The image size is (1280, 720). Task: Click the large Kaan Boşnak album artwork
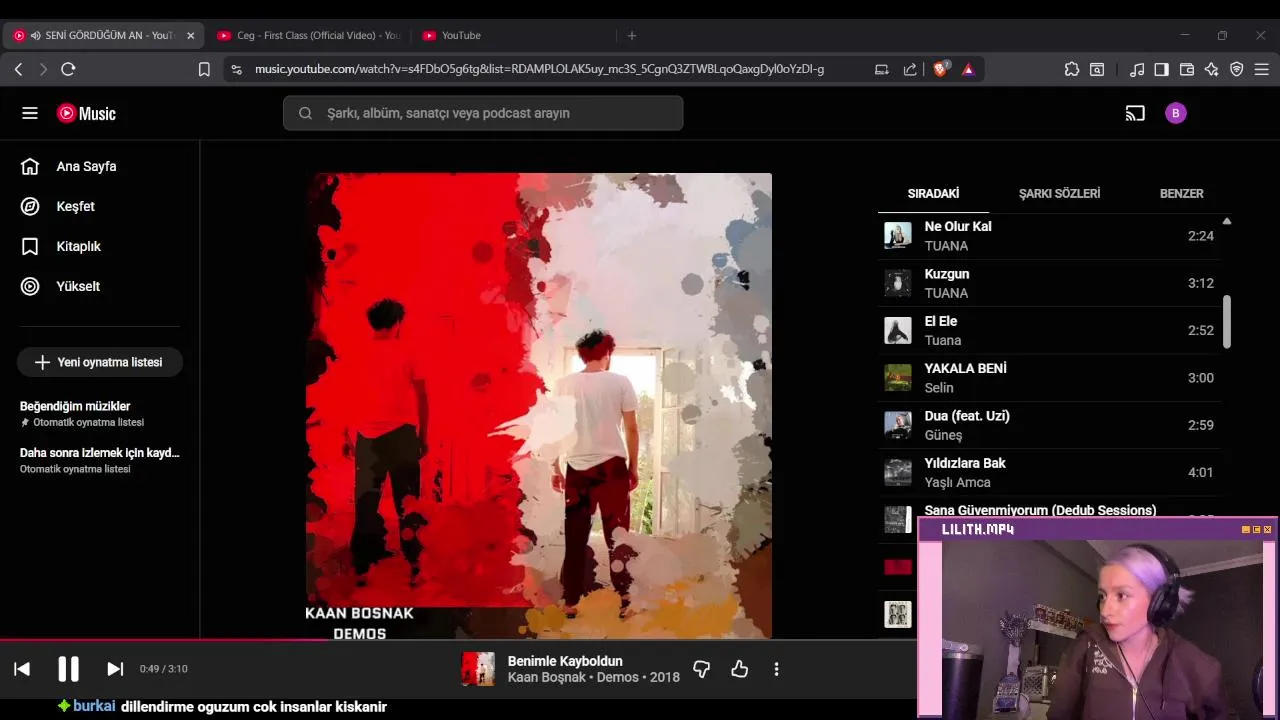tap(539, 406)
